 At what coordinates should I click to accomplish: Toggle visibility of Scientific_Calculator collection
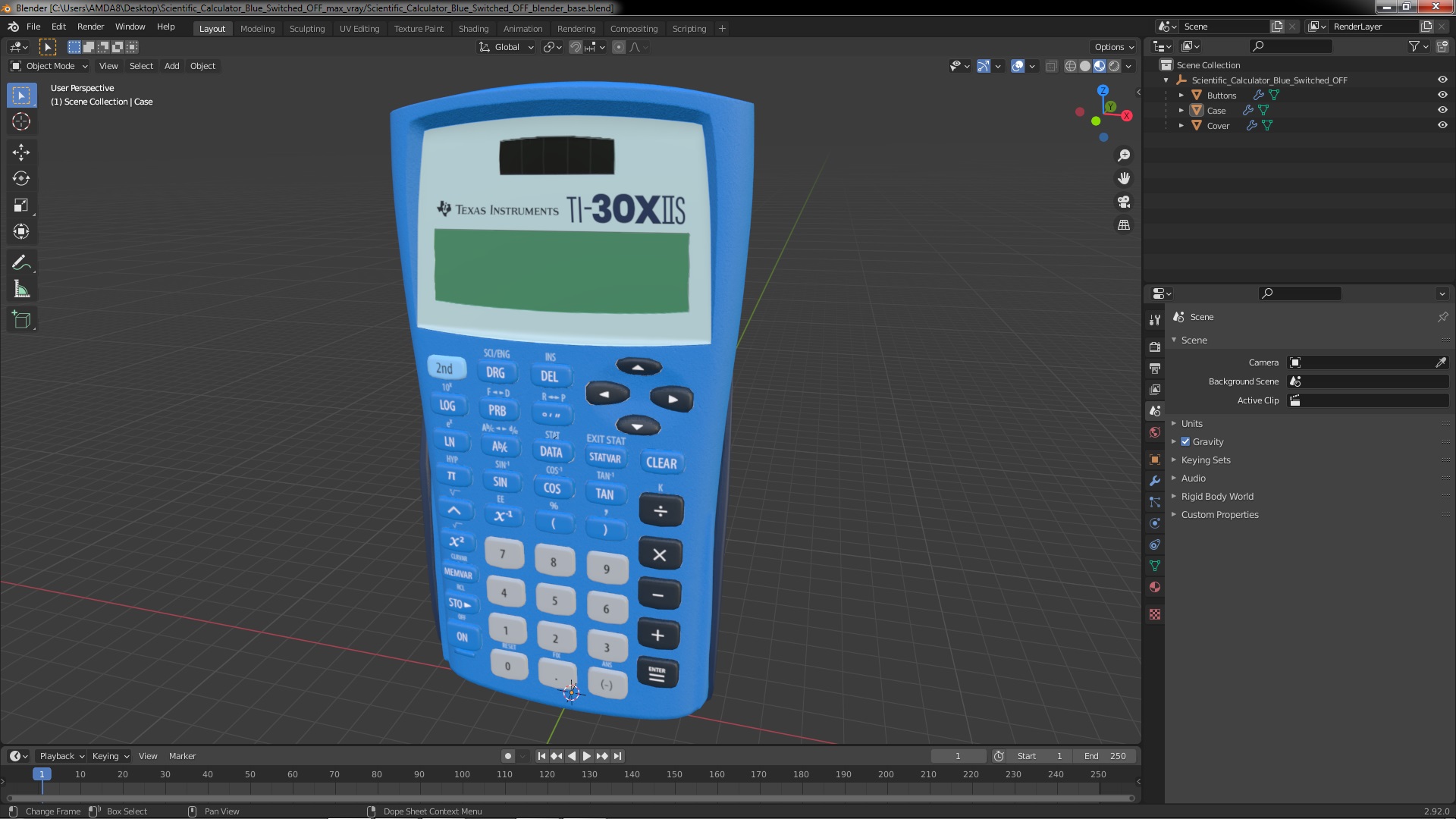point(1442,80)
